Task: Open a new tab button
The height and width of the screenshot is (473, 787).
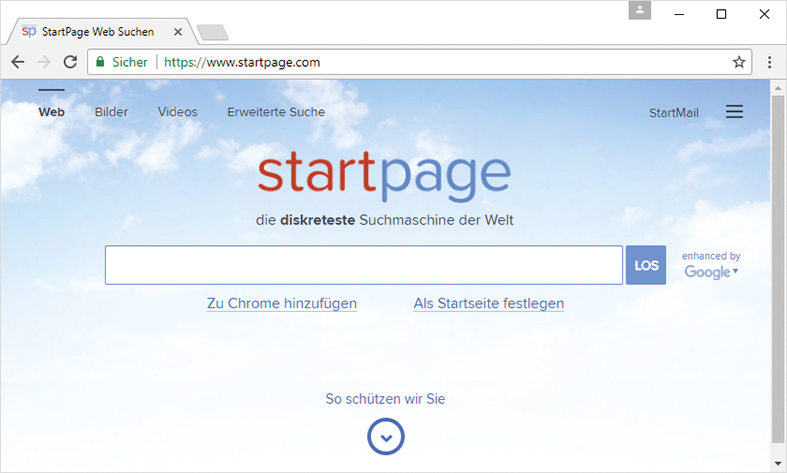Action: point(213,32)
